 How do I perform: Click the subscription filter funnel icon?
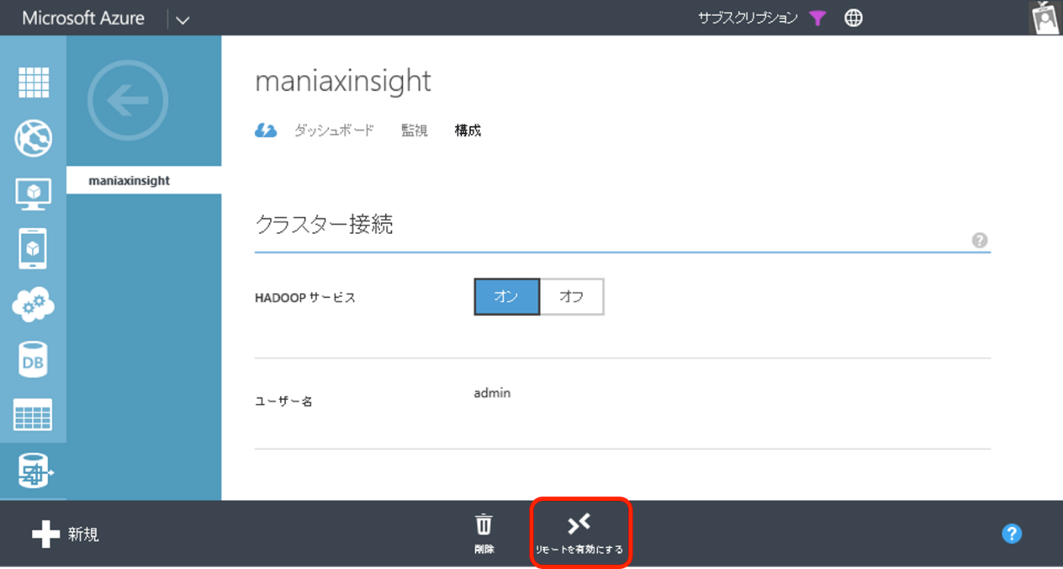click(818, 18)
